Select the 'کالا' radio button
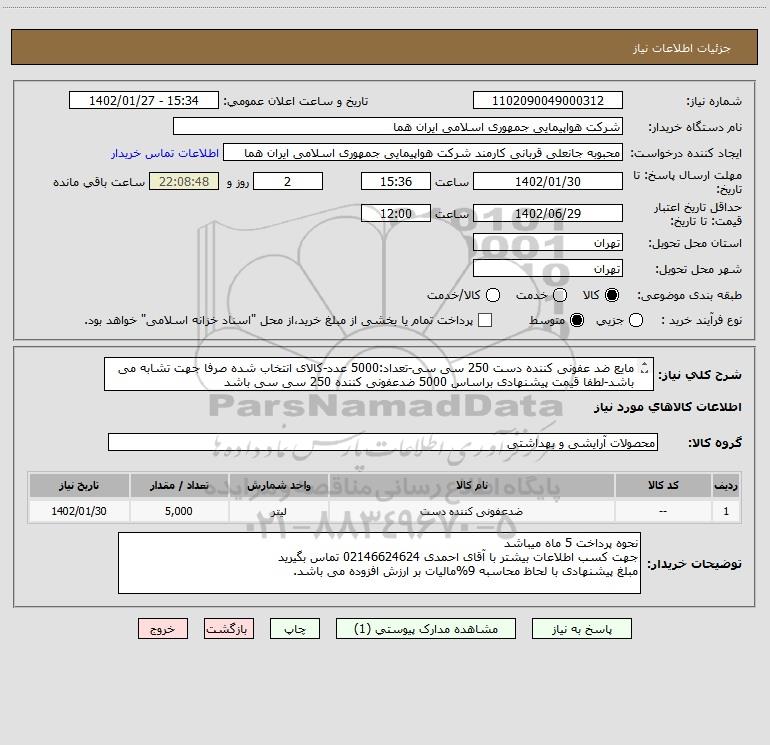Image resolution: width=770 pixels, height=745 pixels. pos(612,295)
